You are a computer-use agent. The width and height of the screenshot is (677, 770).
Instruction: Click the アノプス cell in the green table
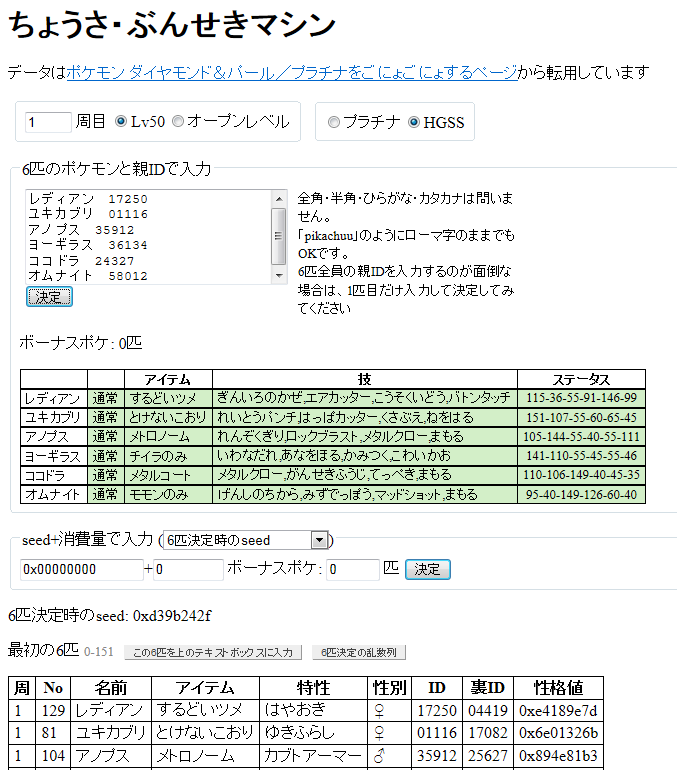pyautogui.click(x=54, y=437)
